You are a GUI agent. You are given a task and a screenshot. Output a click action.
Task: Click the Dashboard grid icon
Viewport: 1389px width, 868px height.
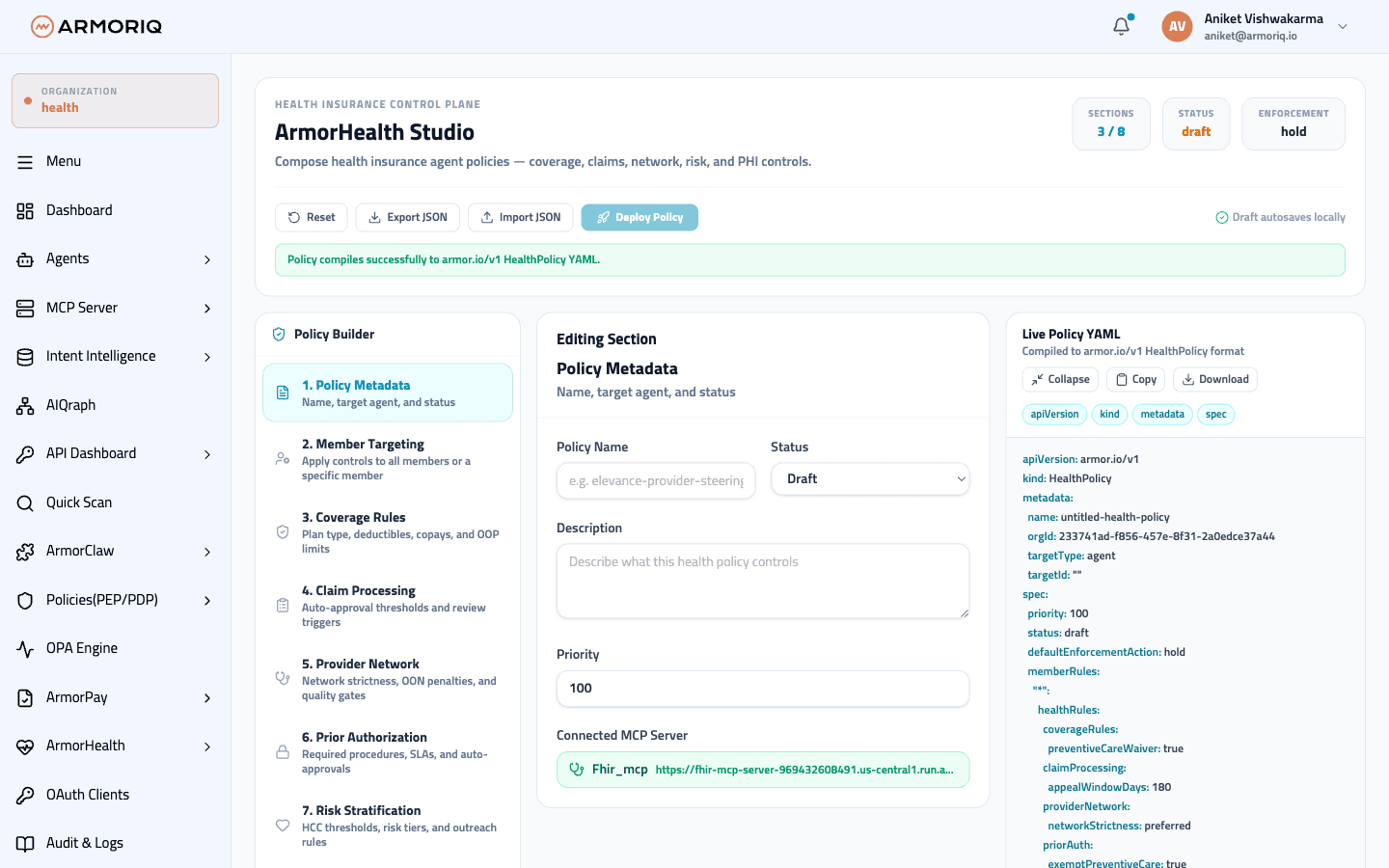point(25,210)
